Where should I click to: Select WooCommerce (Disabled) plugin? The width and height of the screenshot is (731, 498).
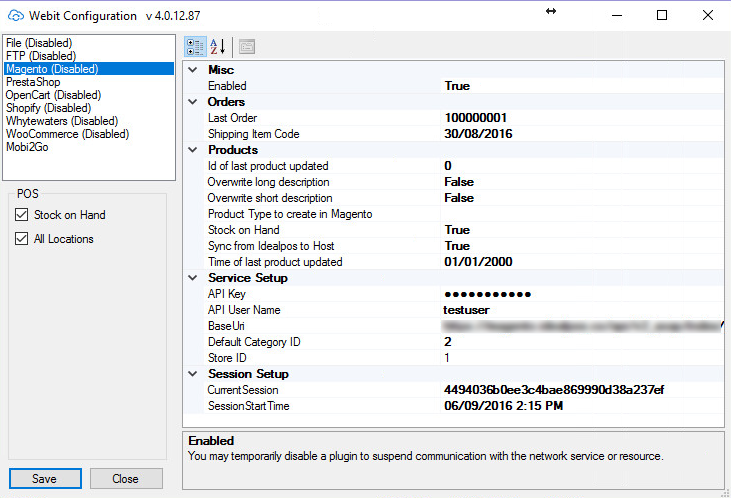(x=89, y=134)
